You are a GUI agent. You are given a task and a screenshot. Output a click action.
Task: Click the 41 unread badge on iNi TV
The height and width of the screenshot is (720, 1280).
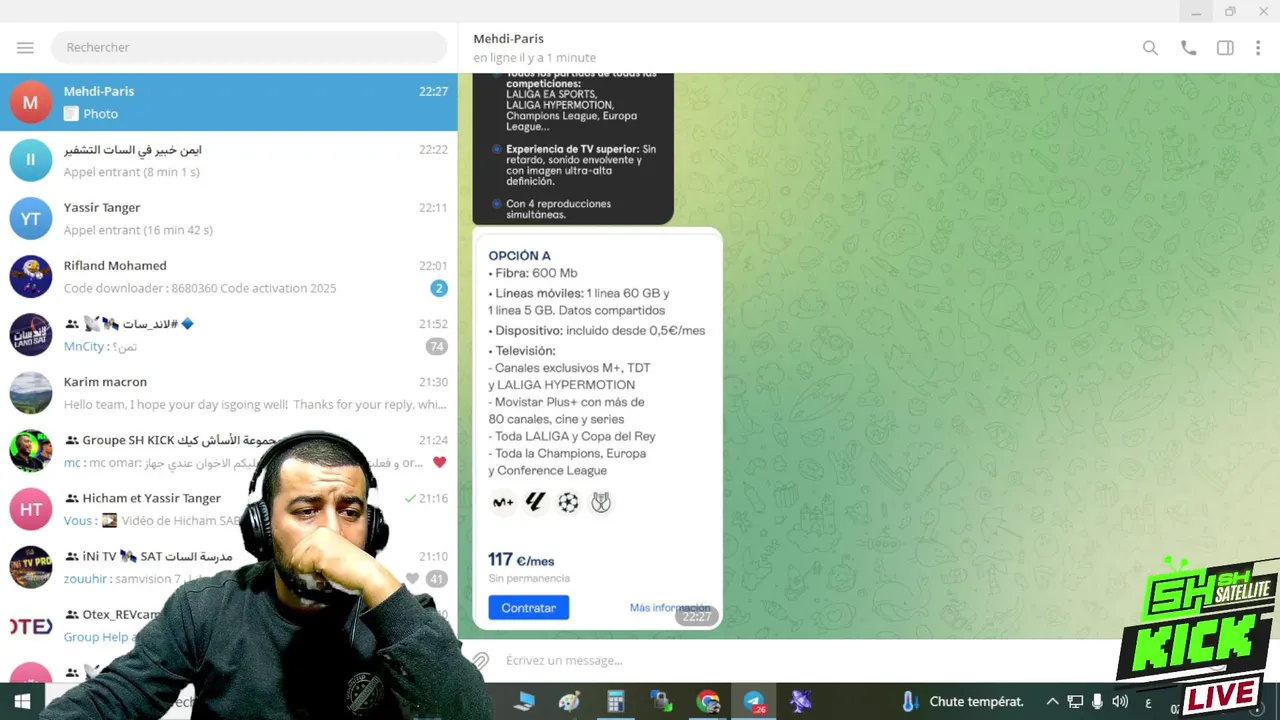point(436,578)
